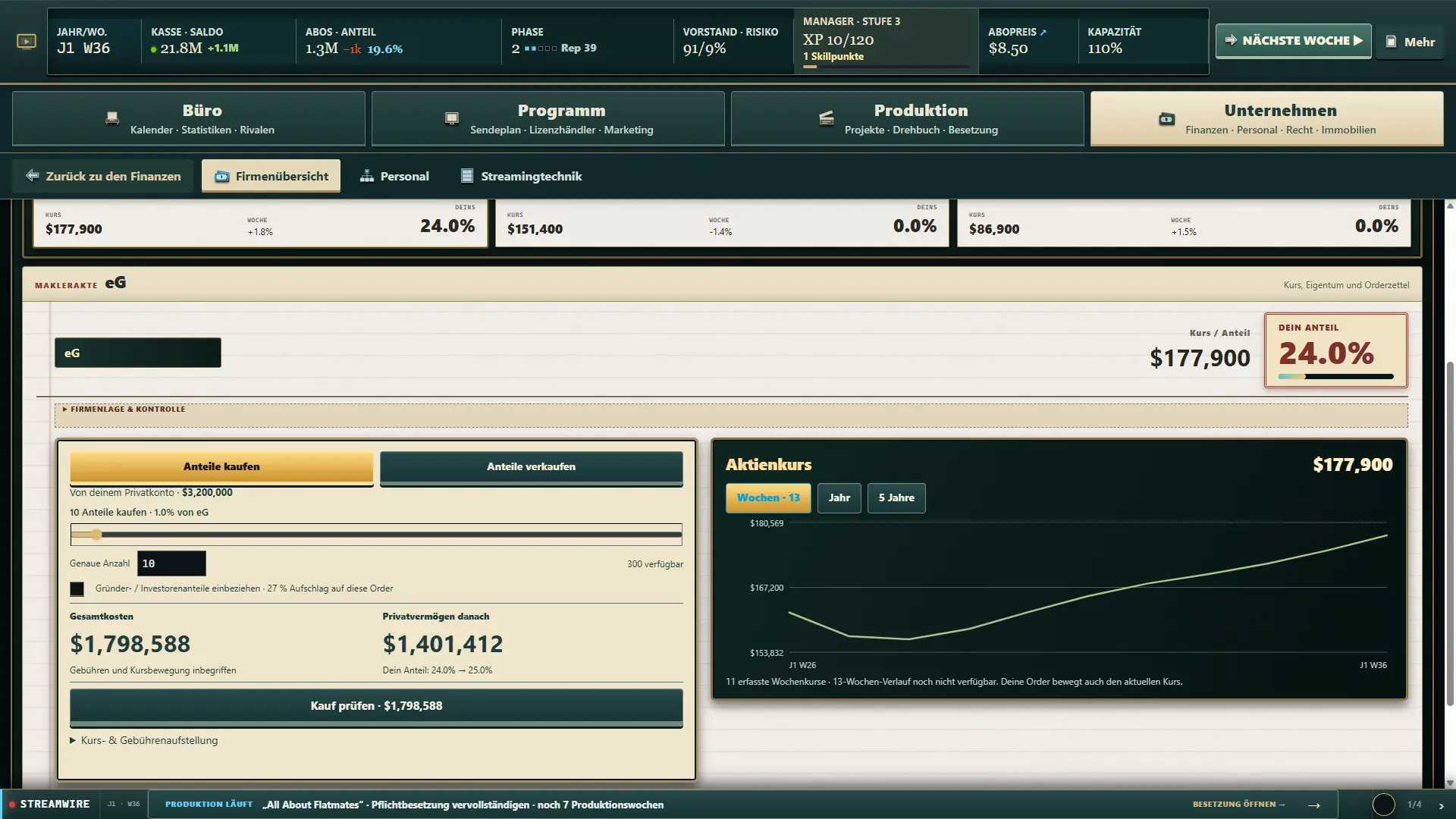Click the Unternehmen cash icon
The height and width of the screenshot is (819, 1456).
click(x=1167, y=119)
